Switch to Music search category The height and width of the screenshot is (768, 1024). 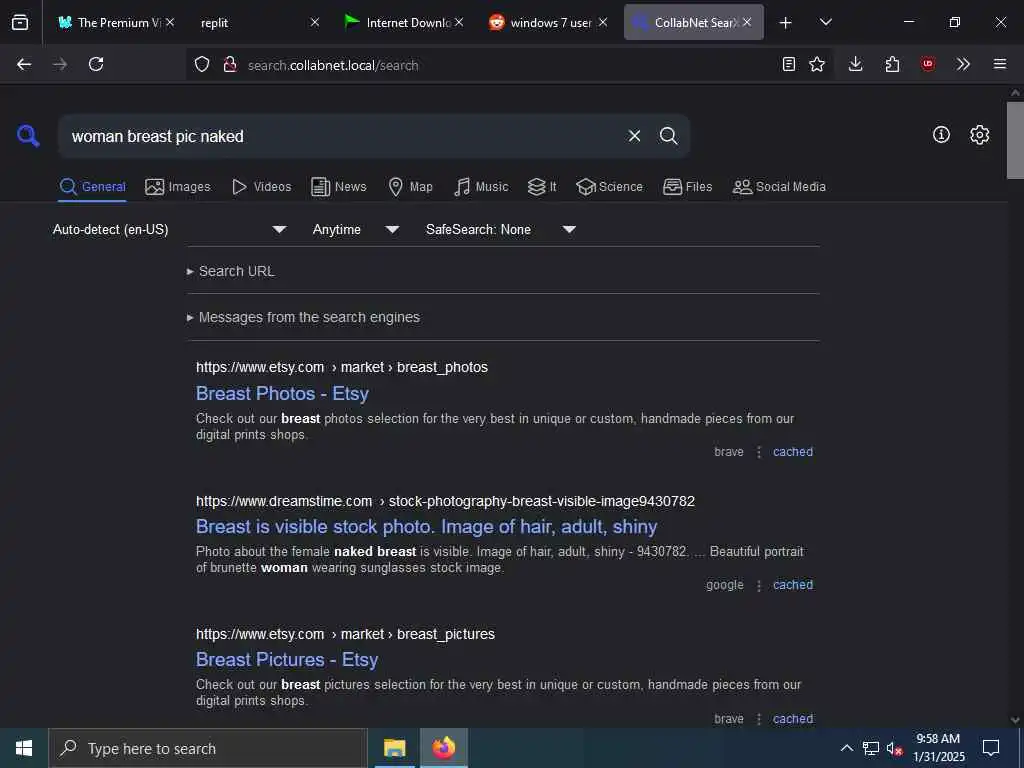click(481, 187)
